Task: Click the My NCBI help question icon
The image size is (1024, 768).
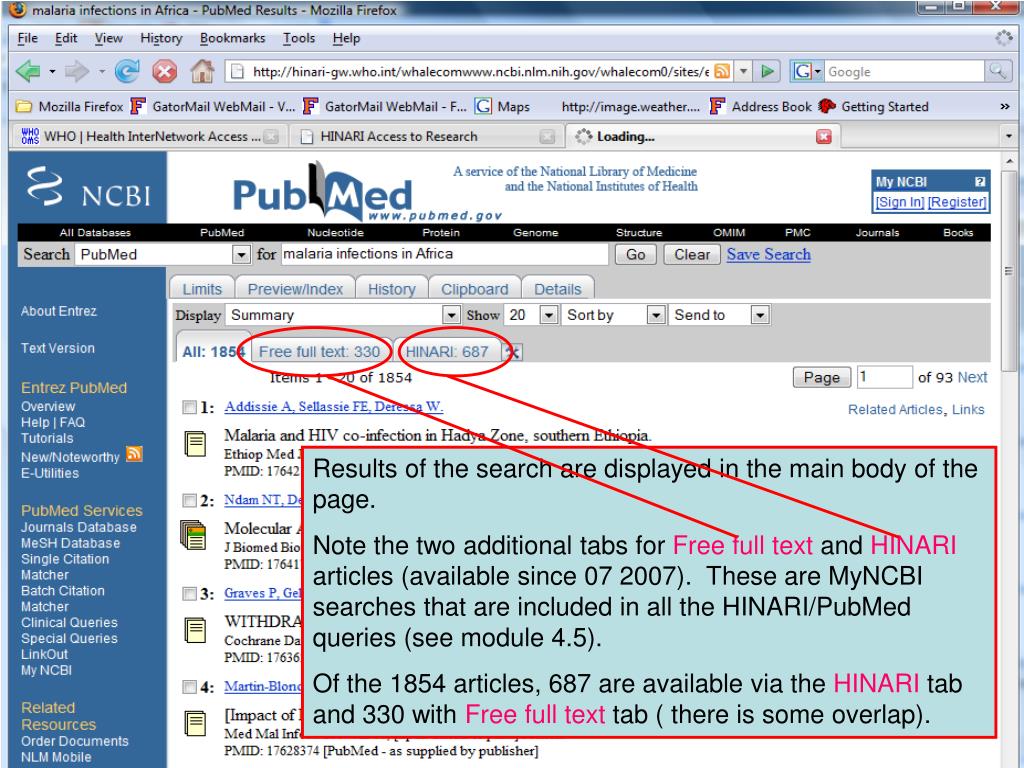Action: point(980,182)
